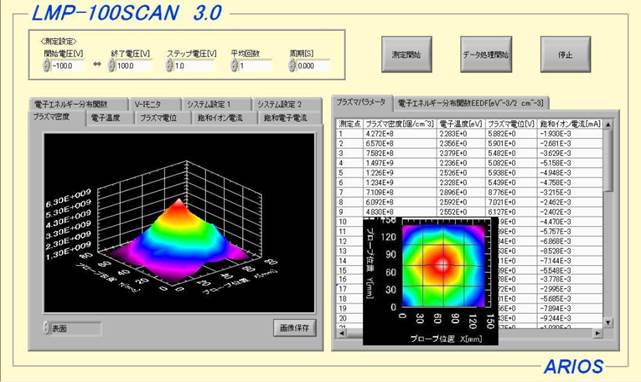Viewport: 641px width, 382px height.
Task: Click the ステップ電圧 step voltage stepper
Action: tap(170, 65)
